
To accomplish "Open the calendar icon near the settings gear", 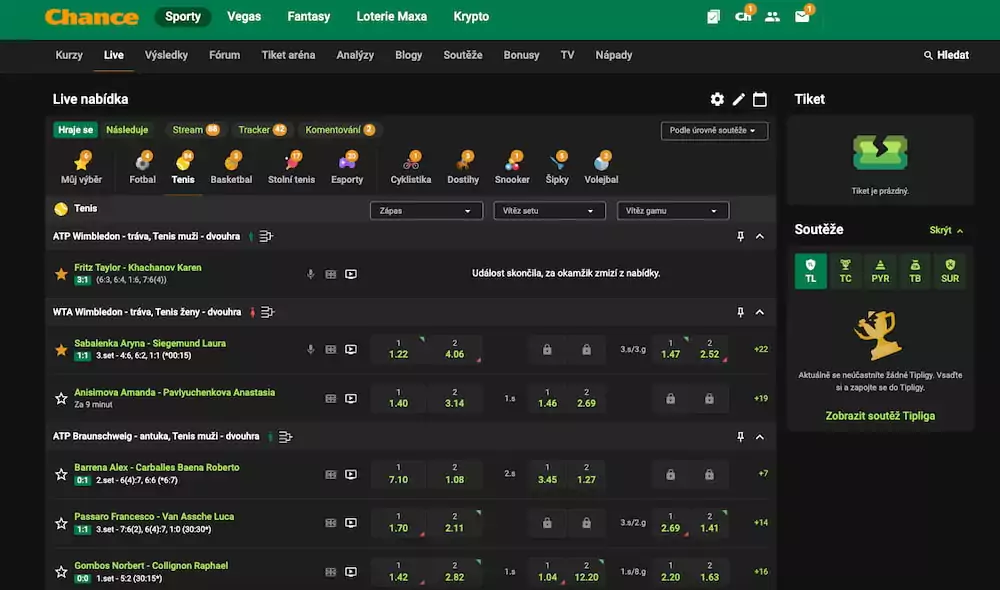I will click(x=760, y=99).
